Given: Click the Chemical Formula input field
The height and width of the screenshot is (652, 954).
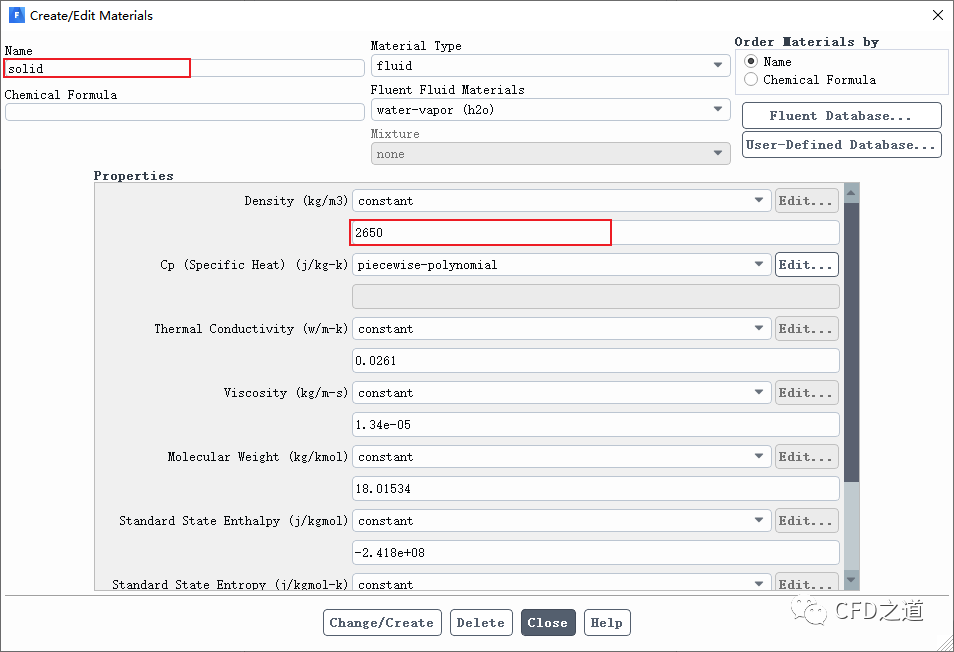Looking at the screenshot, I should (x=184, y=112).
